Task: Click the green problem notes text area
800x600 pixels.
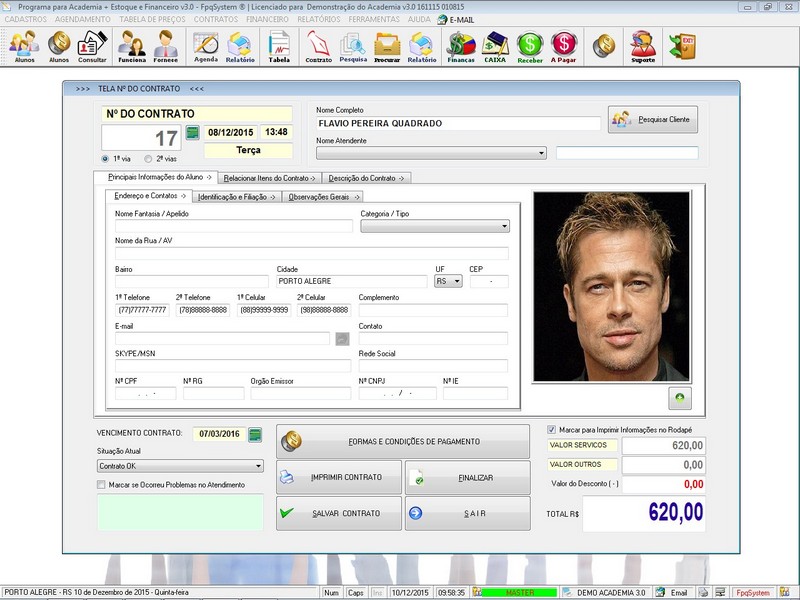Action: (x=180, y=512)
